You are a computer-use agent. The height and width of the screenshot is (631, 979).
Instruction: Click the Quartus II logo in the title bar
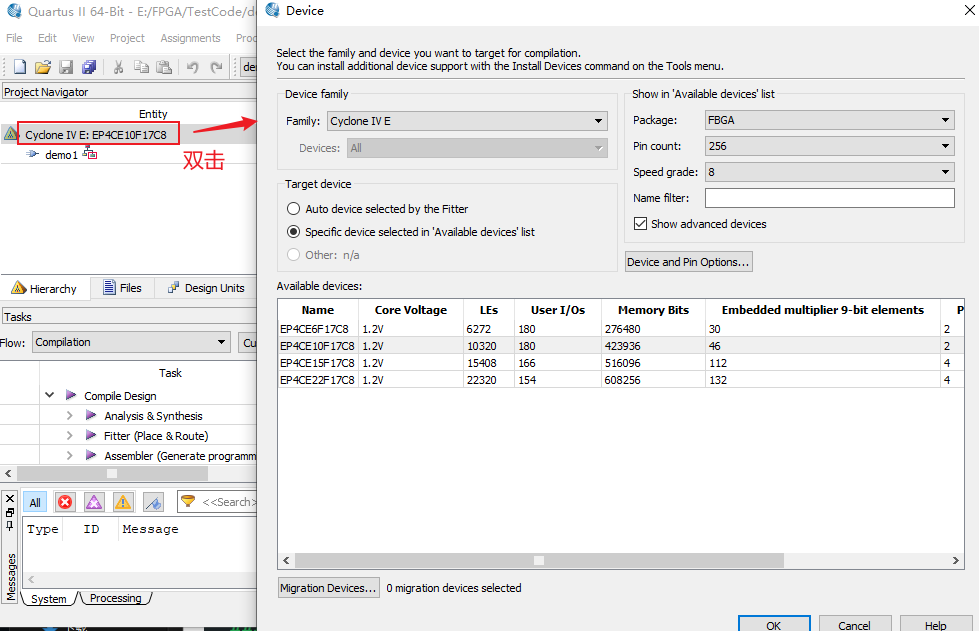tap(14, 11)
